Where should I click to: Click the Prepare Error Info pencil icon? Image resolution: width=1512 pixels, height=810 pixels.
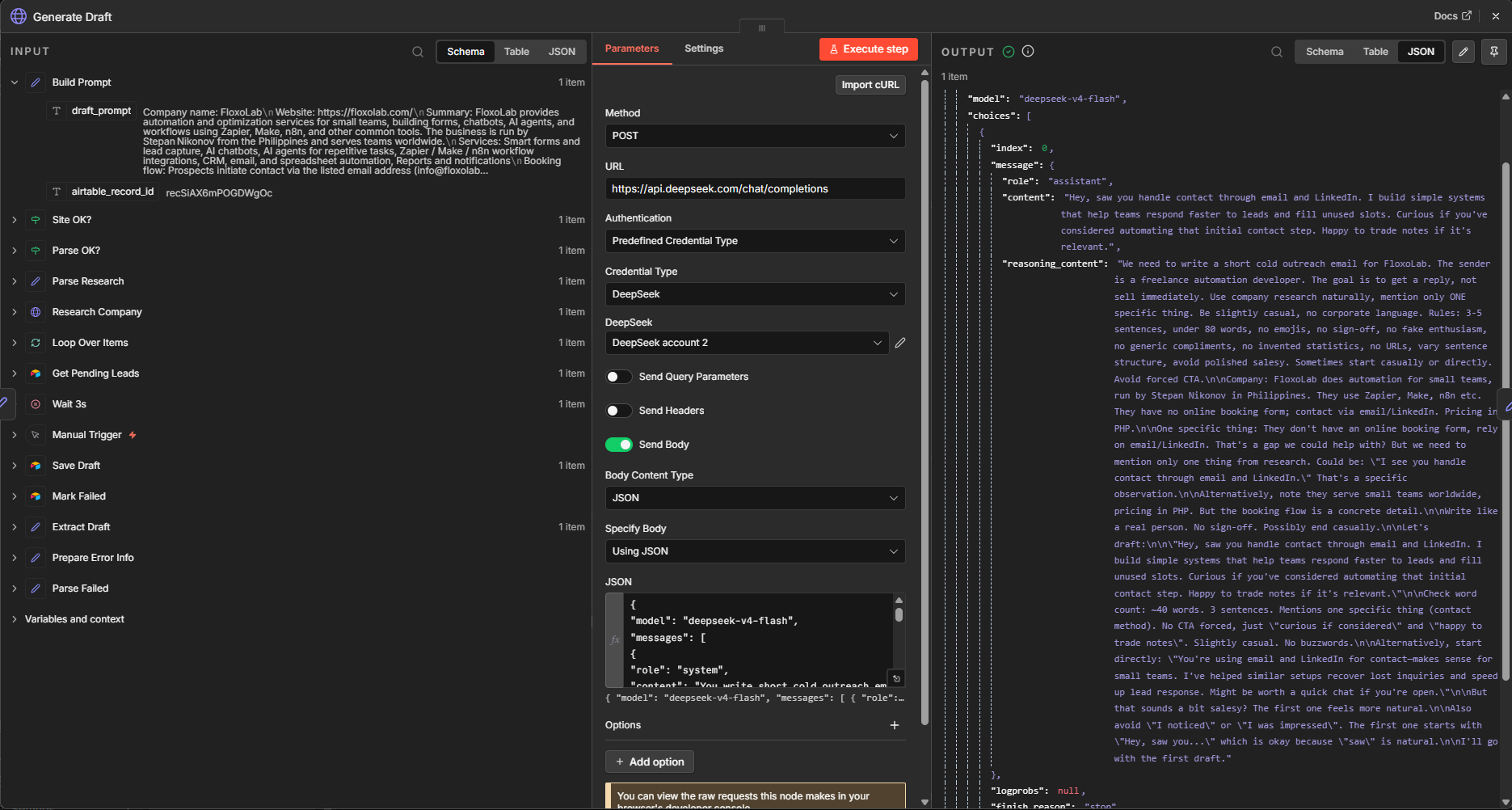36,558
